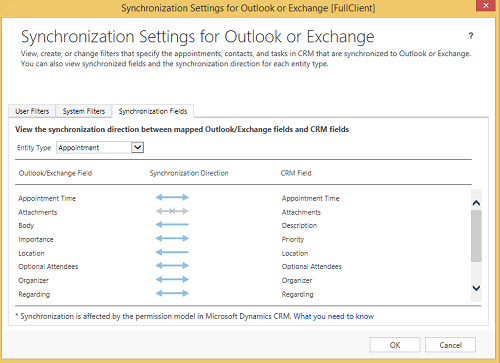Select the Outlook Location field

point(31,253)
